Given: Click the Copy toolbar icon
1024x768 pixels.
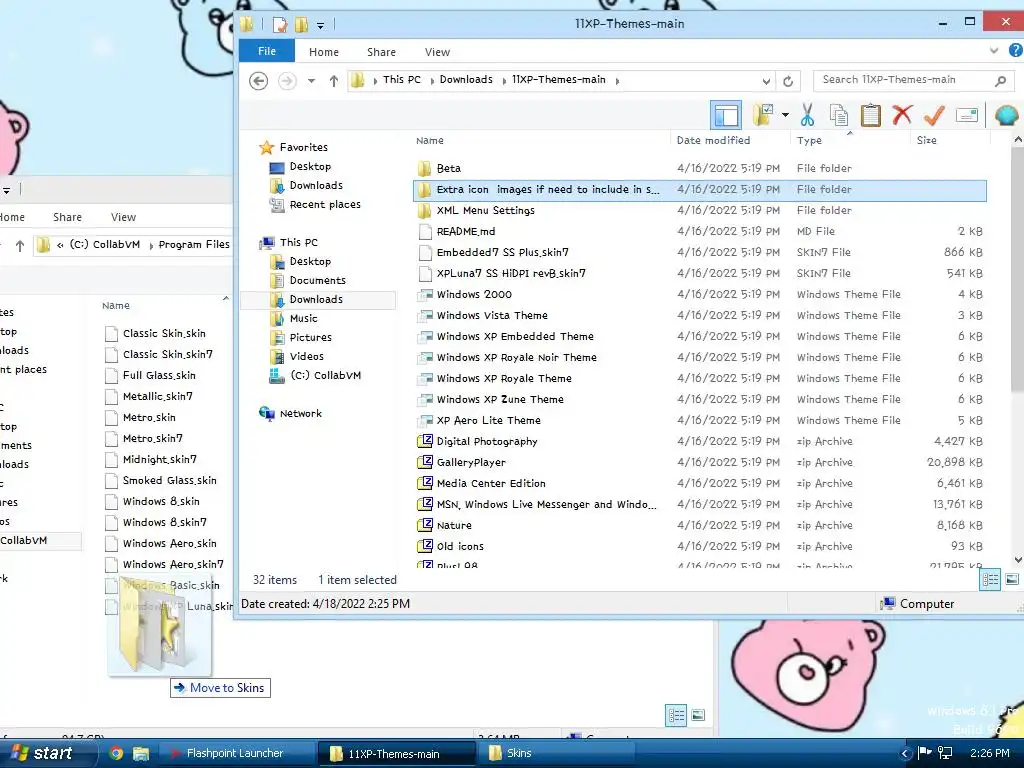Looking at the screenshot, I should point(839,116).
